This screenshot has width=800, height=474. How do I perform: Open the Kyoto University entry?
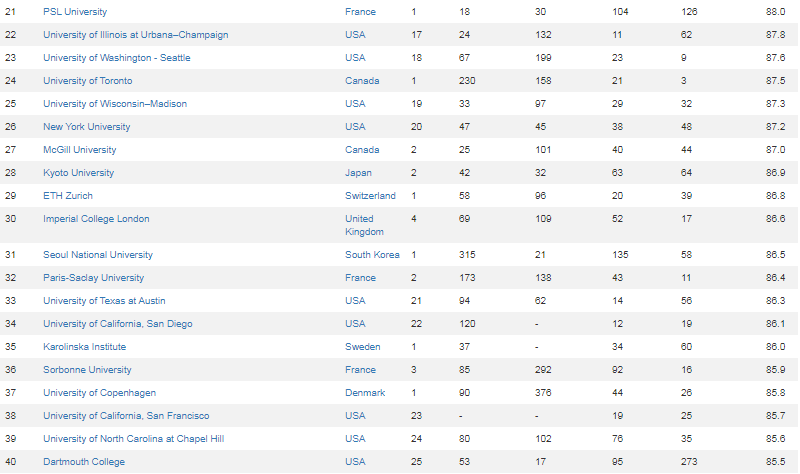pyautogui.click(x=79, y=172)
